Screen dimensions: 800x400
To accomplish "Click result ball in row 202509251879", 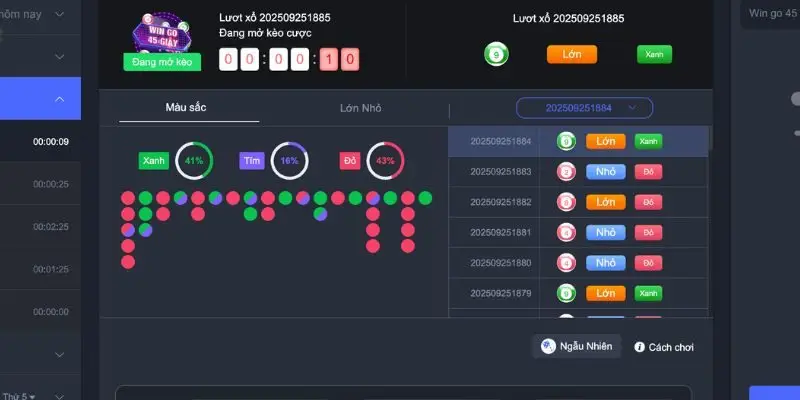I will click(565, 293).
